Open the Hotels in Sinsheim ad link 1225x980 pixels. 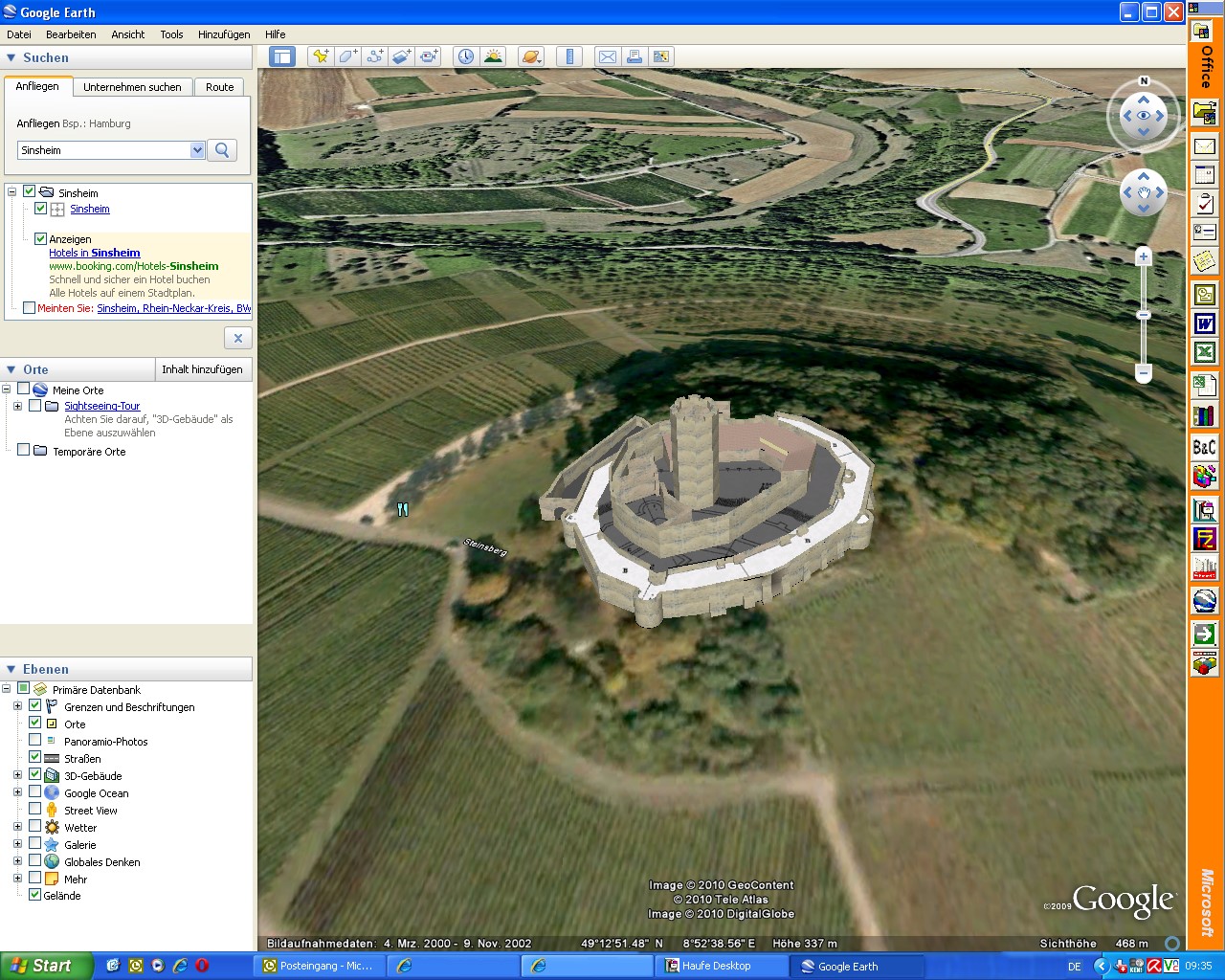(x=95, y=253)
